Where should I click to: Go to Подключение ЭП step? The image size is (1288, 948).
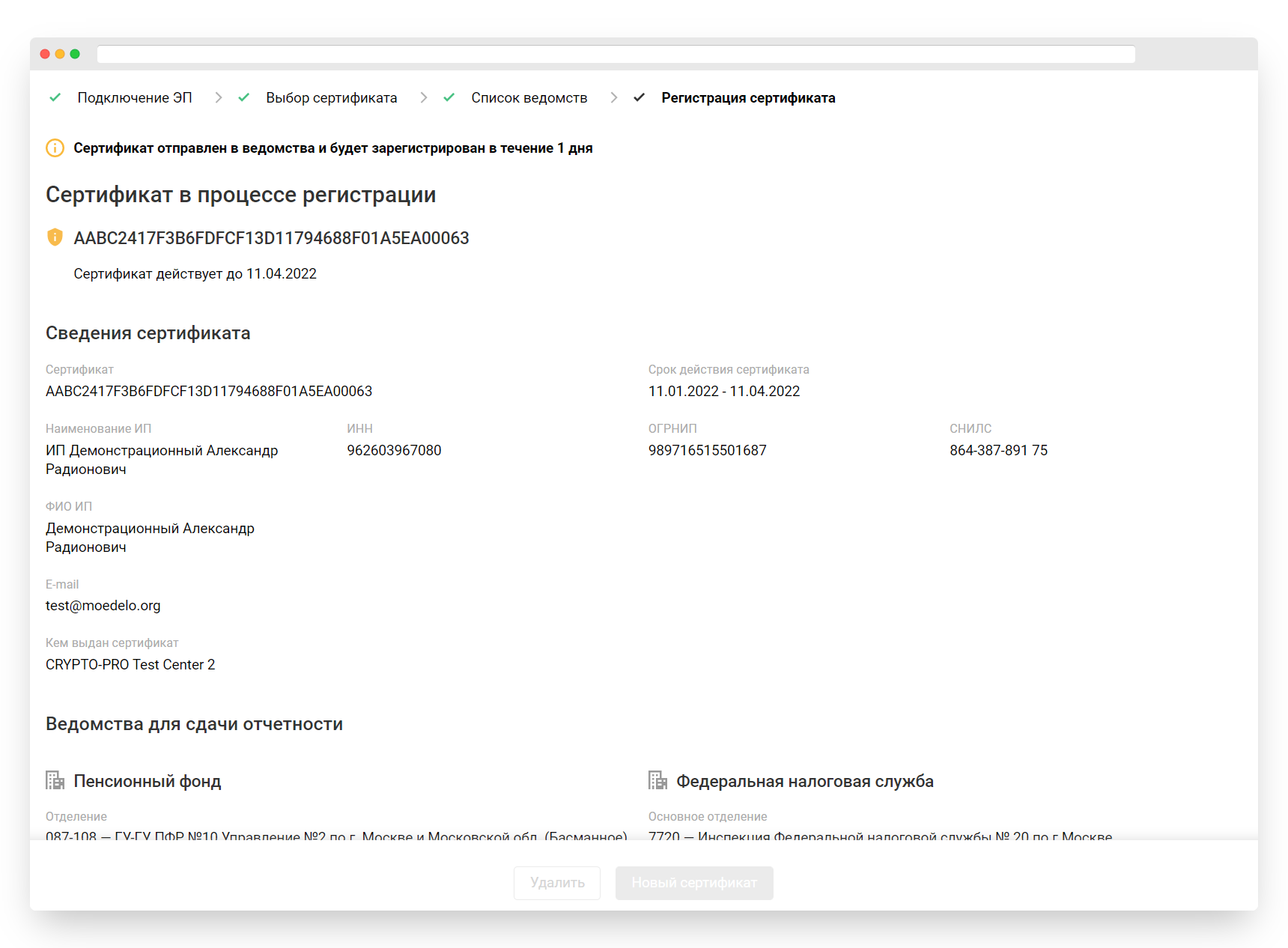[x=135, y=98]
